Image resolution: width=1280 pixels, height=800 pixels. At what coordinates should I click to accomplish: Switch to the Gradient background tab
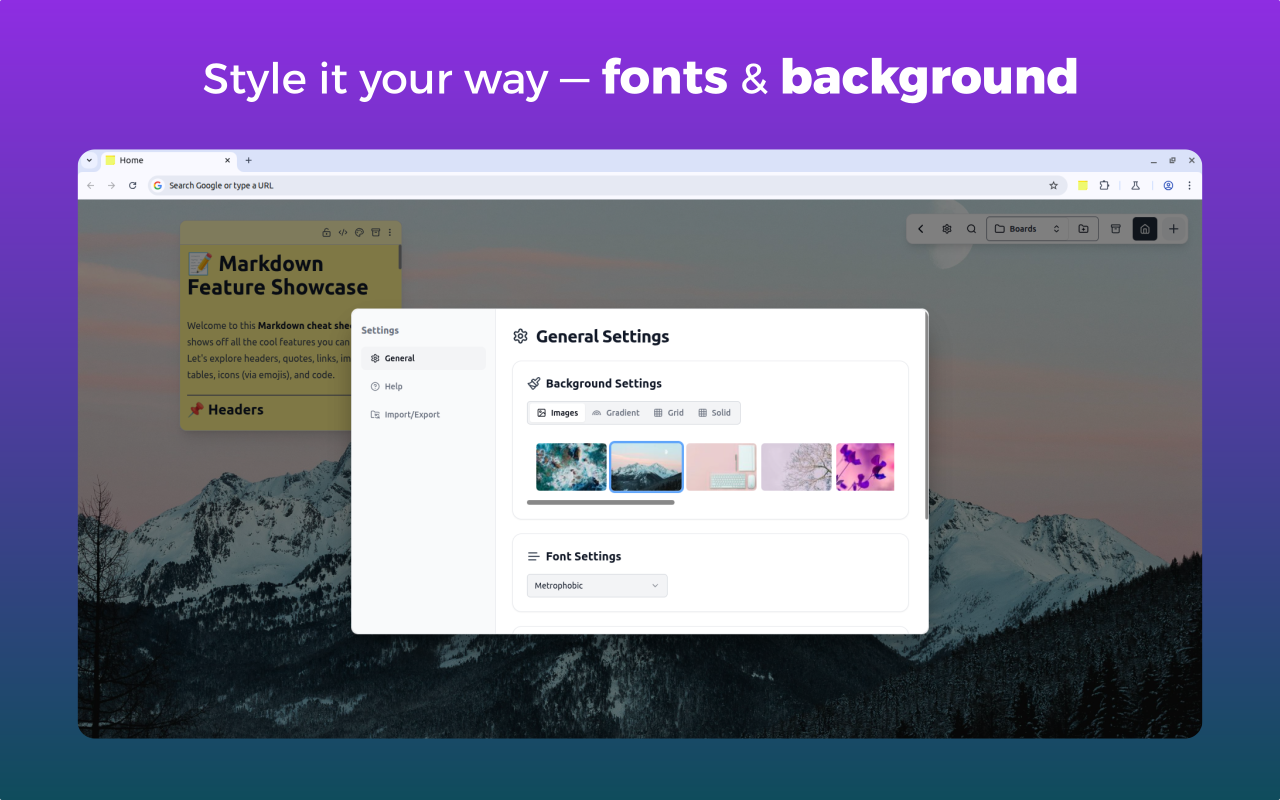pos(615,413)
